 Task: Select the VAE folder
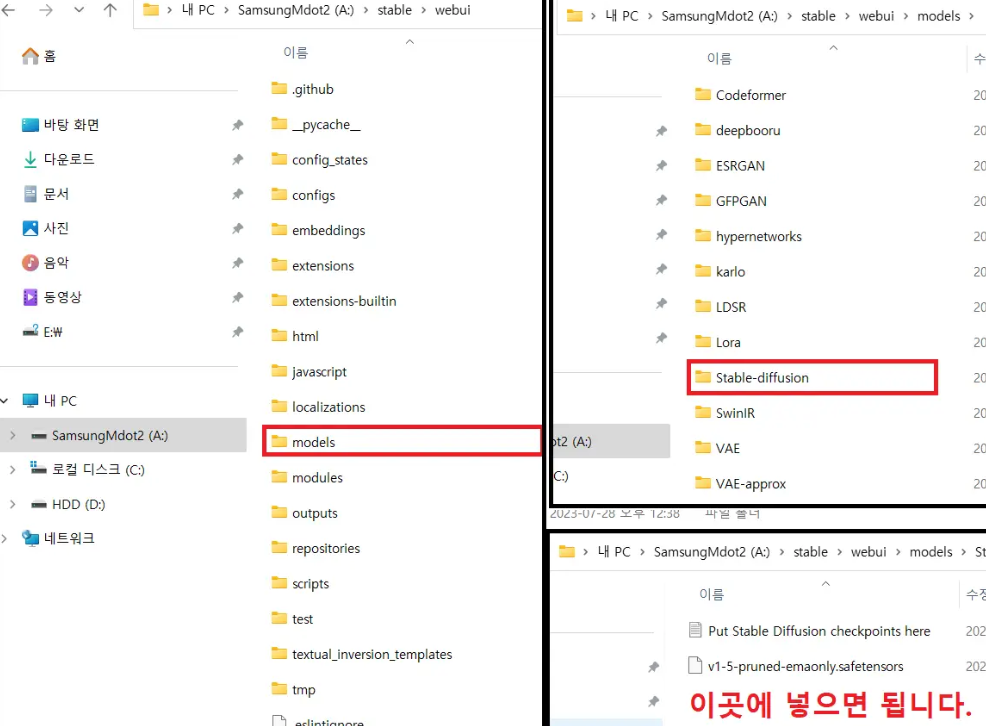(717, 448)
